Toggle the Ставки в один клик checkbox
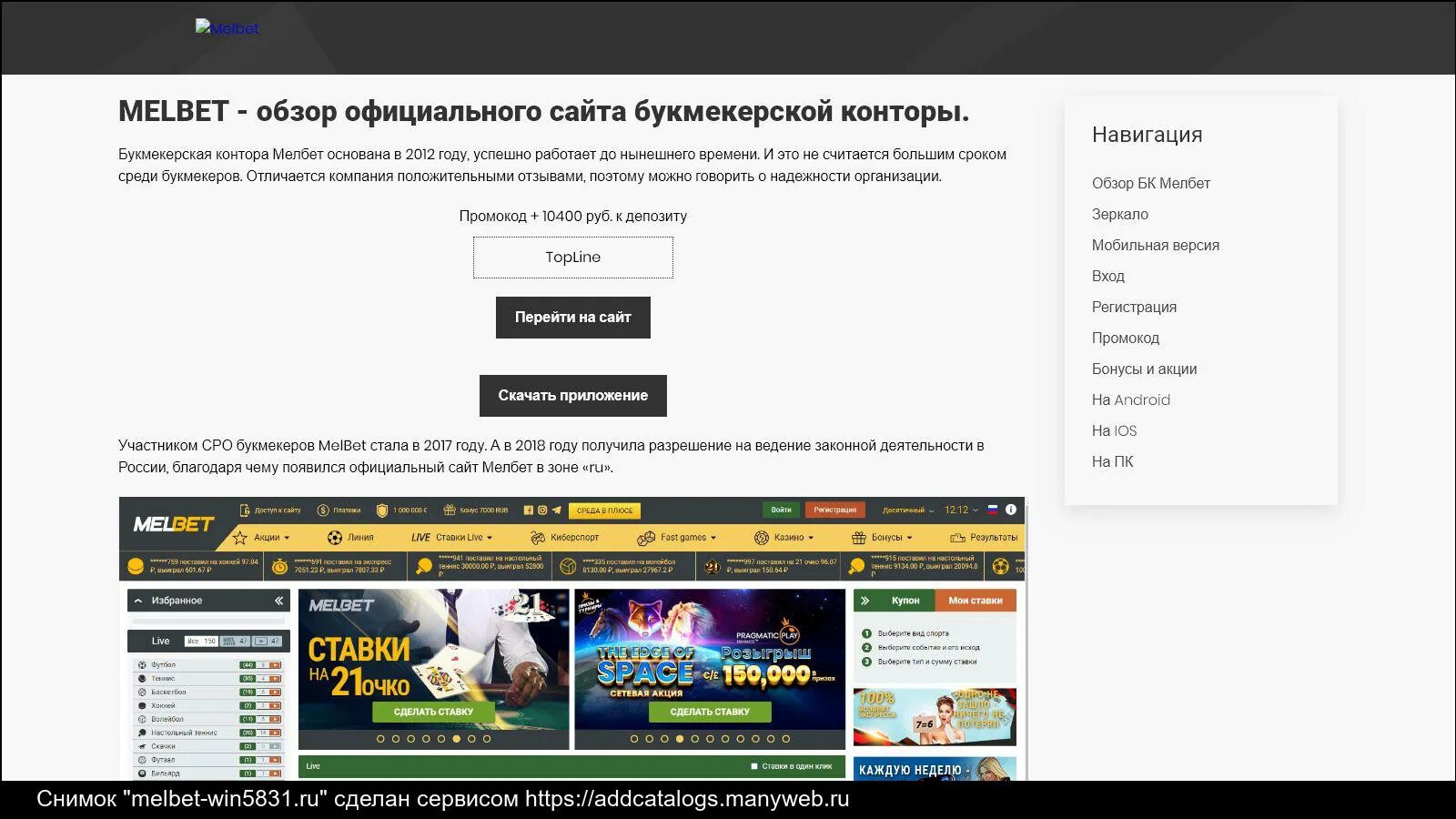Screen dimensions: 1456x819 click(754, 766)
